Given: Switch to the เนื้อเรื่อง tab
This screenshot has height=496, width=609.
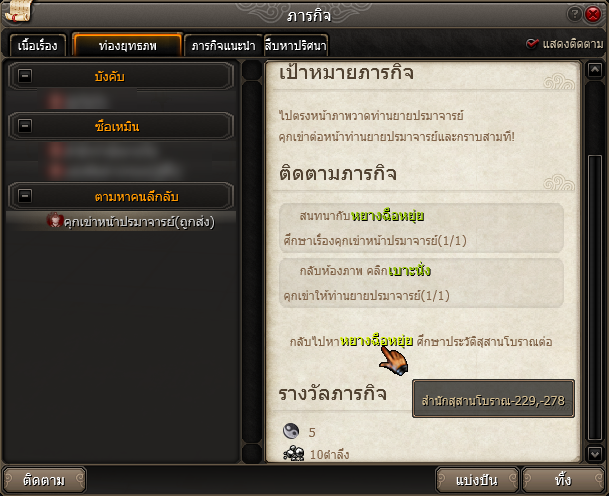Looking at the screenshot, I should tap(38, 45).
